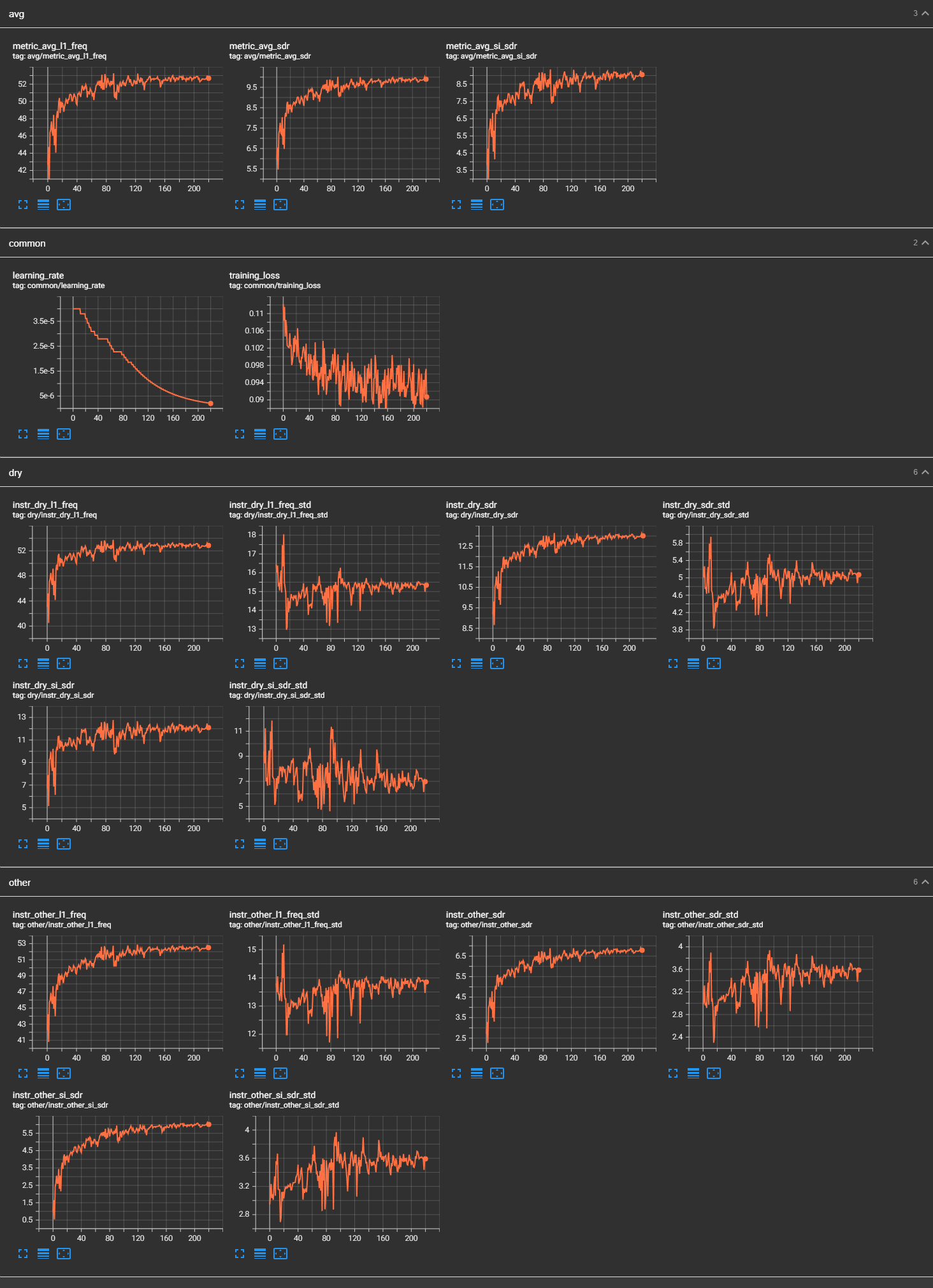This screenshot has width=933, height=1288.
Task: Fit domain to data on instr_other_sdr_std chart
Action: [x=714, y=1073]
